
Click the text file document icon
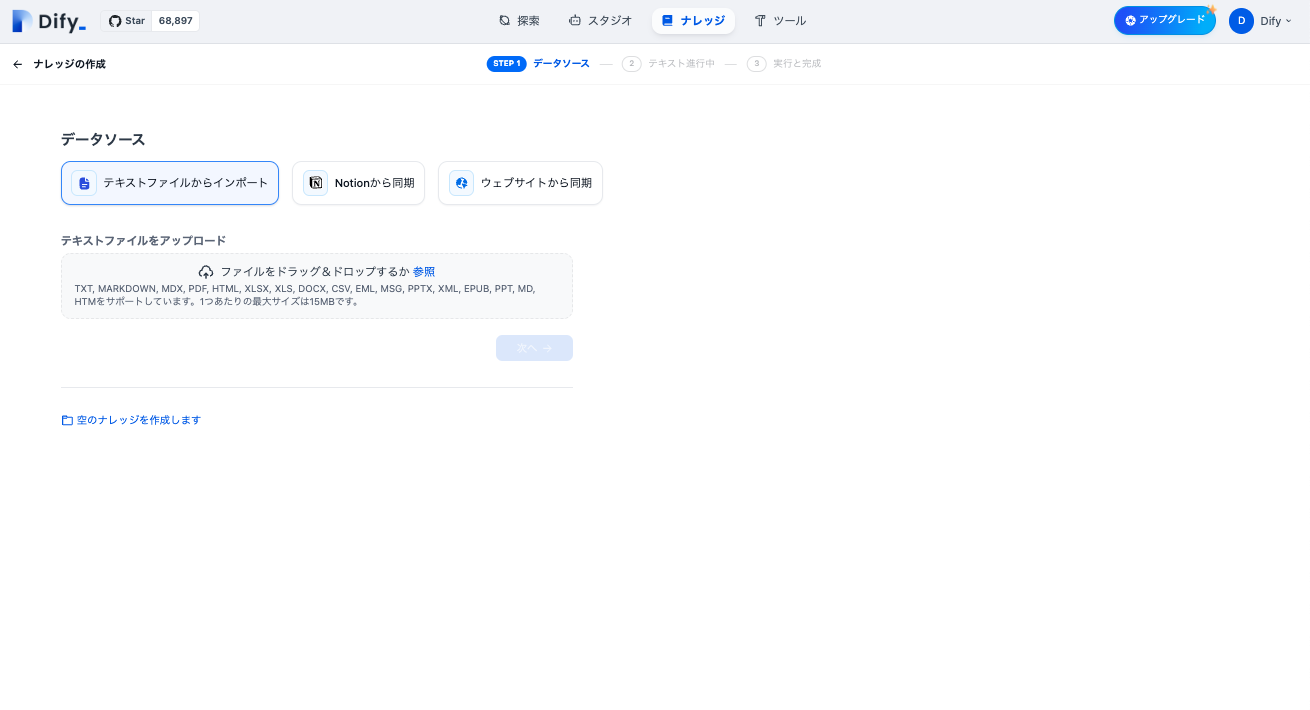point(84,183)
